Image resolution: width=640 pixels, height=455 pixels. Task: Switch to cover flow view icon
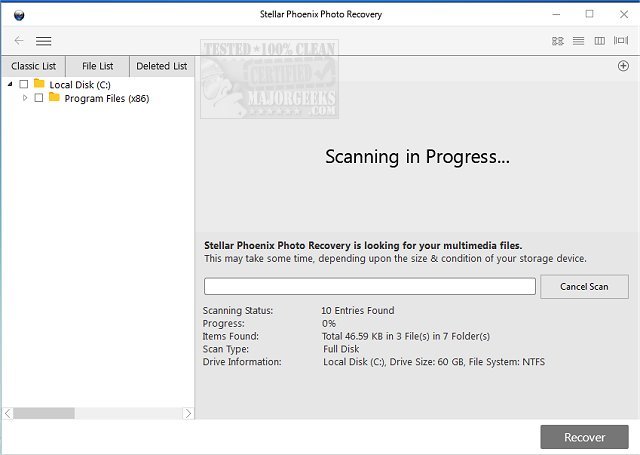pos(621,40)
